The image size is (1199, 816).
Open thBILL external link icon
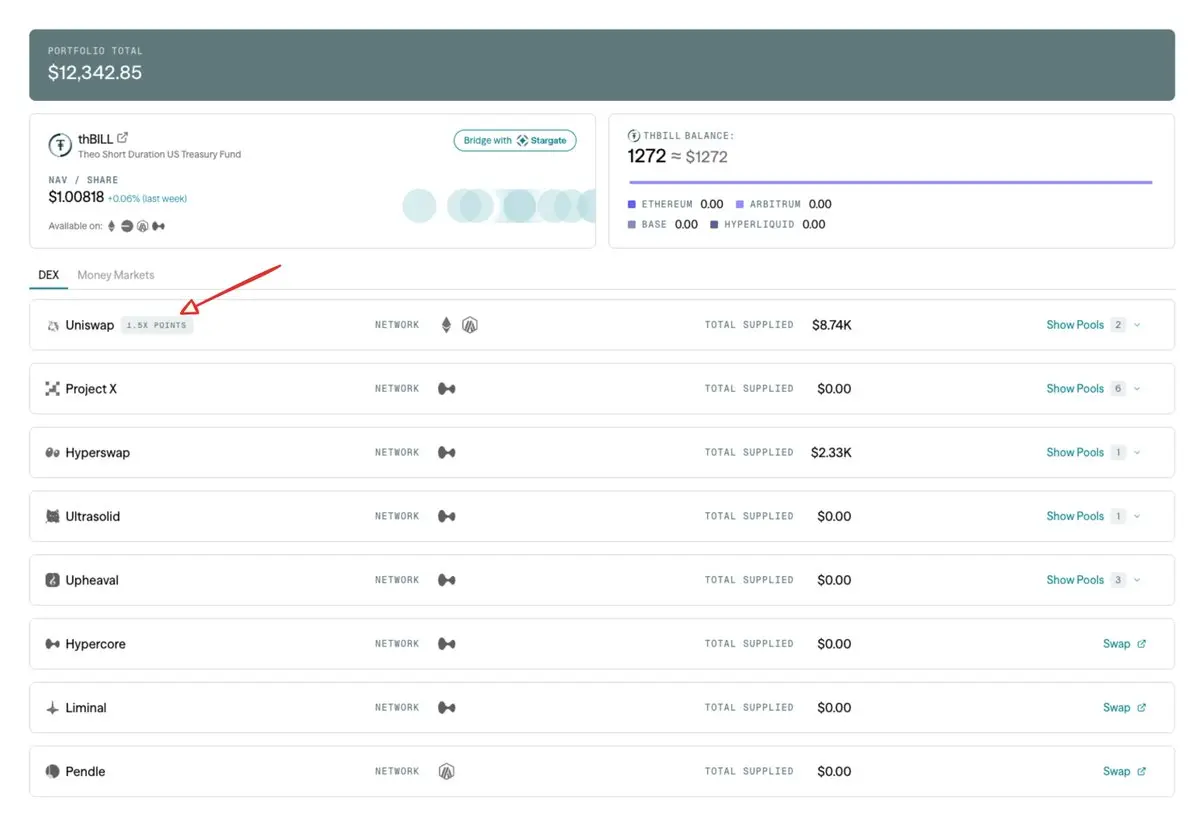click(x=122, y=138)
